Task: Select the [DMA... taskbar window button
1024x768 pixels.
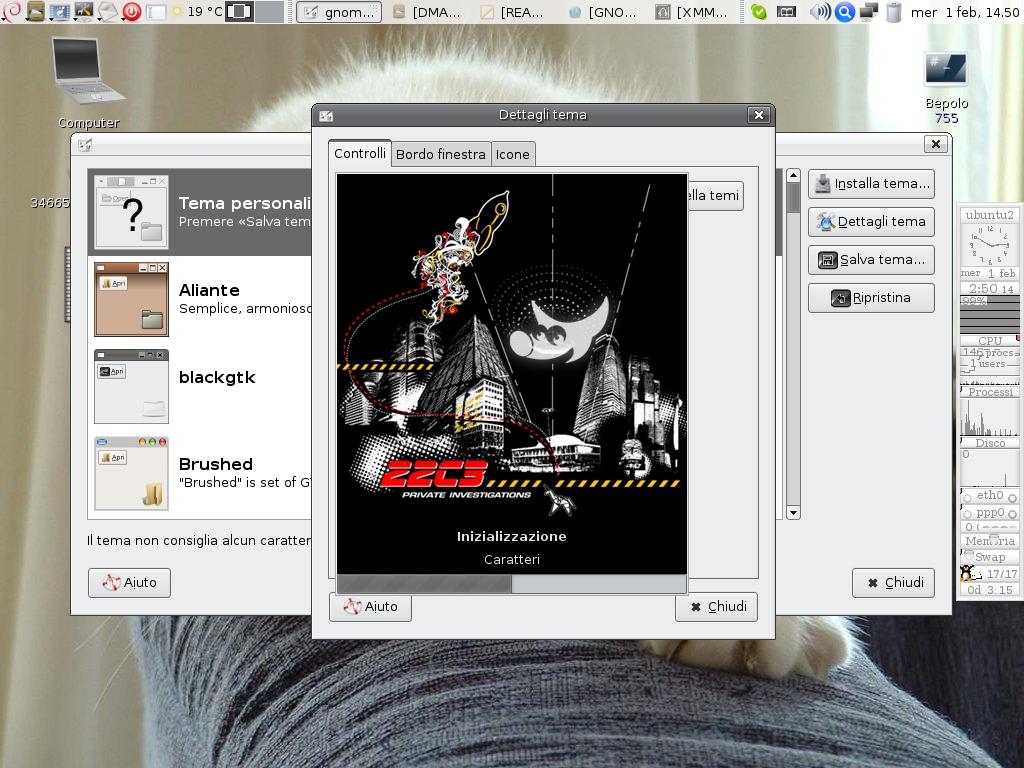Action: tap(426, 12)
